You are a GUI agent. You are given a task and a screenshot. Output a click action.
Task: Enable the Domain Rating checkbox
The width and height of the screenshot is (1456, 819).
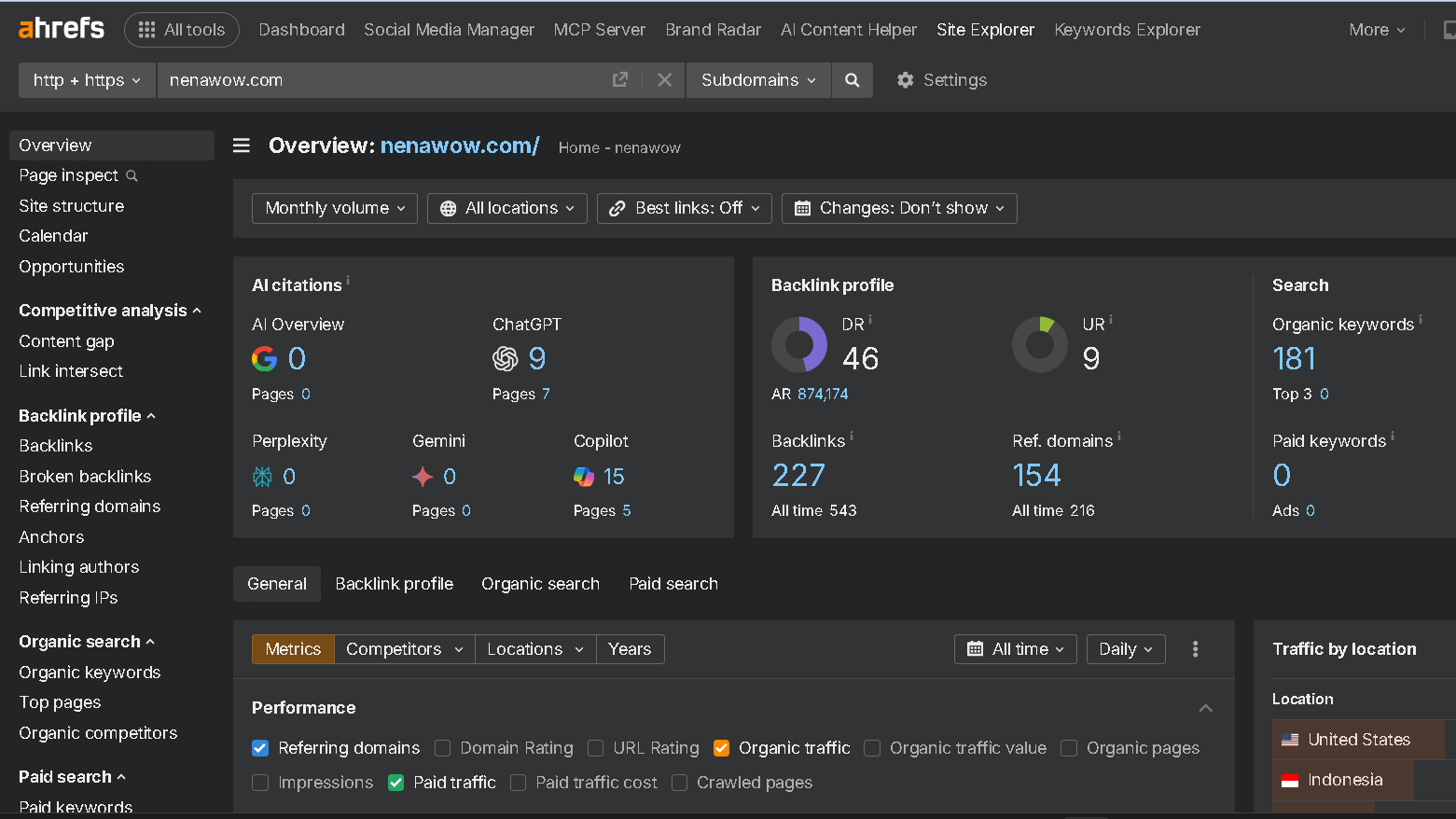[x=442, y=748]
